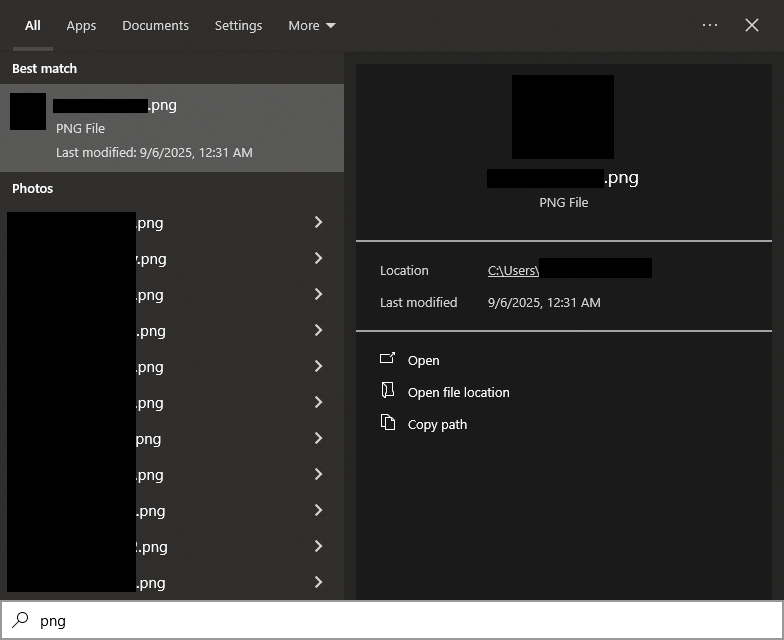Click the magnifier icon in search box
784x640 pixels.
coord(20,620)
